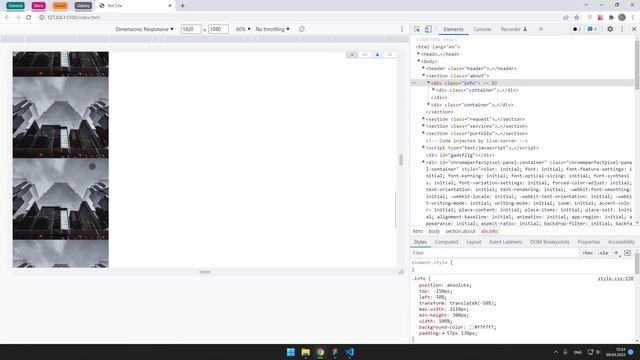Switch to the Console tab

pos(482,29)
